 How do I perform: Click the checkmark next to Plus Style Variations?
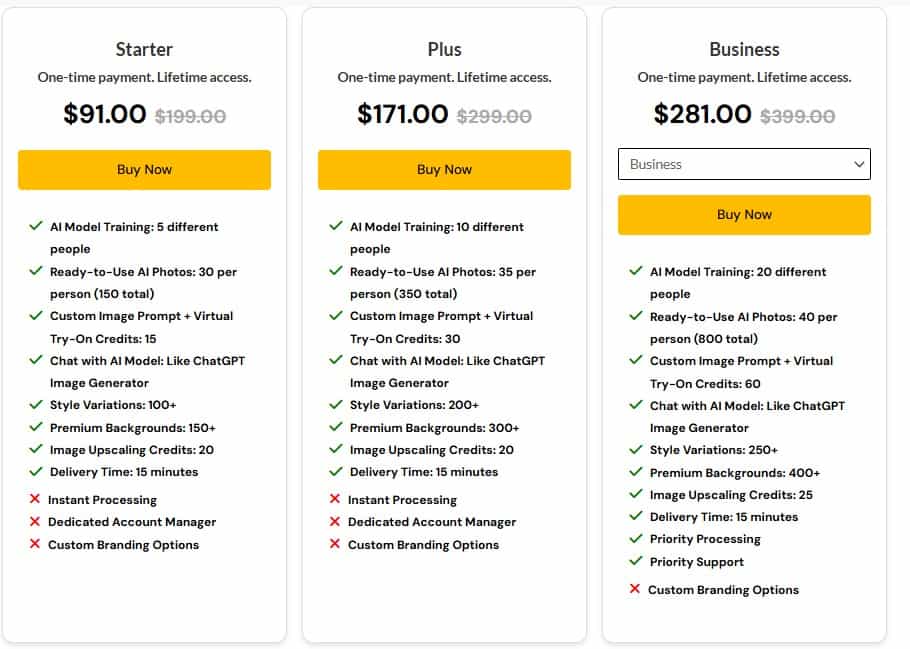tap(335, 405)
